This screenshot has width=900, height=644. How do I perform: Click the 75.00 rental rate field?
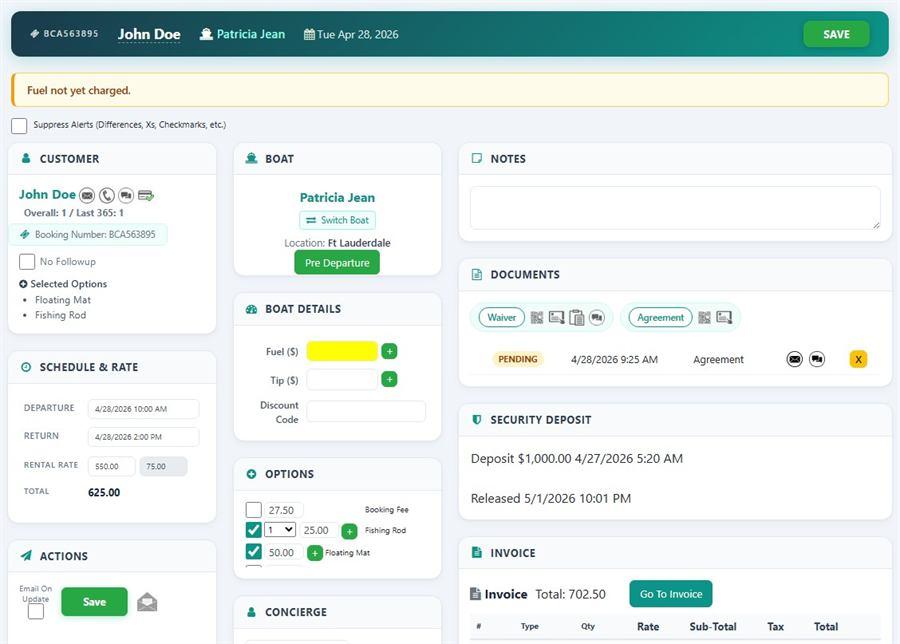(164, 467)
